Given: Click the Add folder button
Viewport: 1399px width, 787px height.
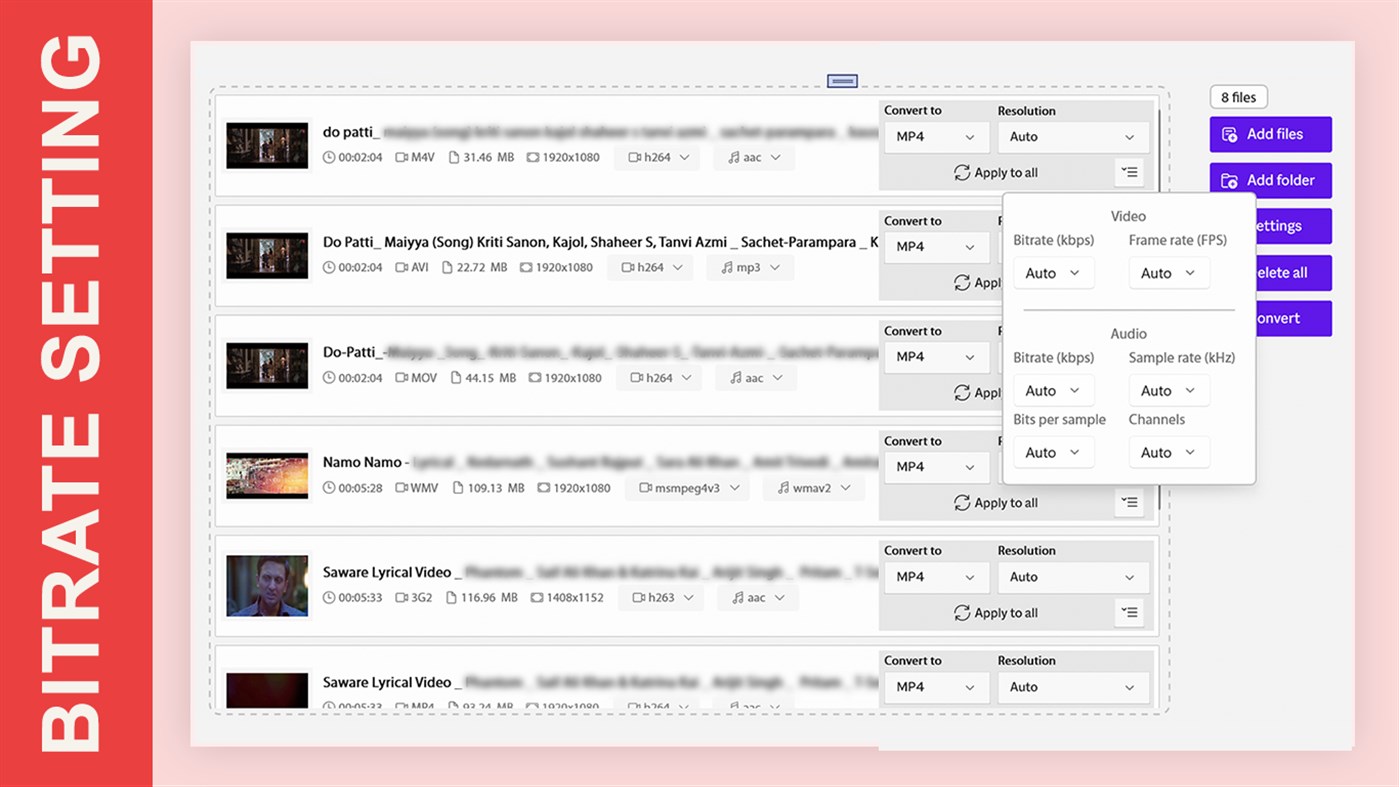Looking at the screenshot, I should point(1270,180).
